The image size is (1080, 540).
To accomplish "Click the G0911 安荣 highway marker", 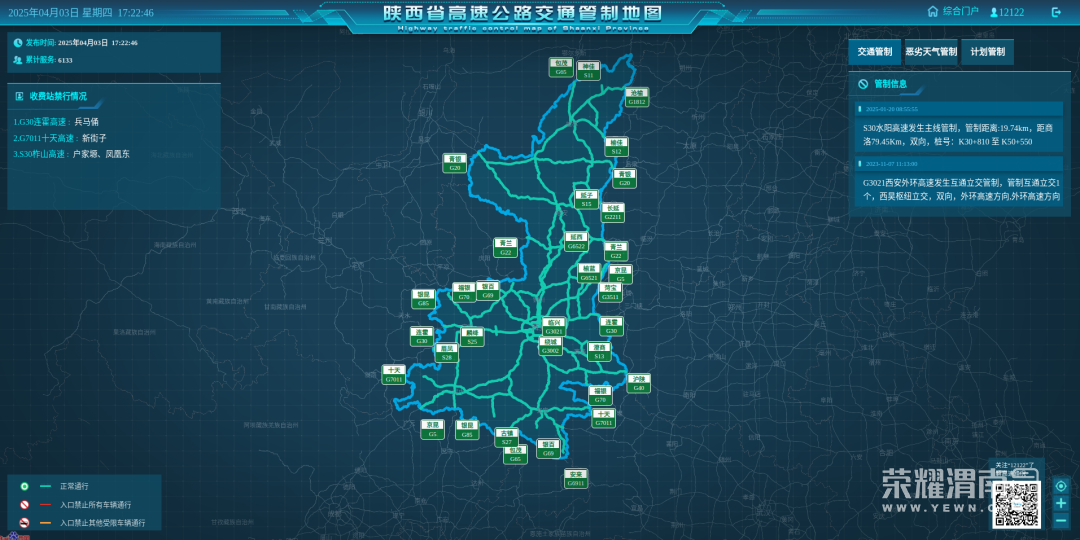I will 575,479.
